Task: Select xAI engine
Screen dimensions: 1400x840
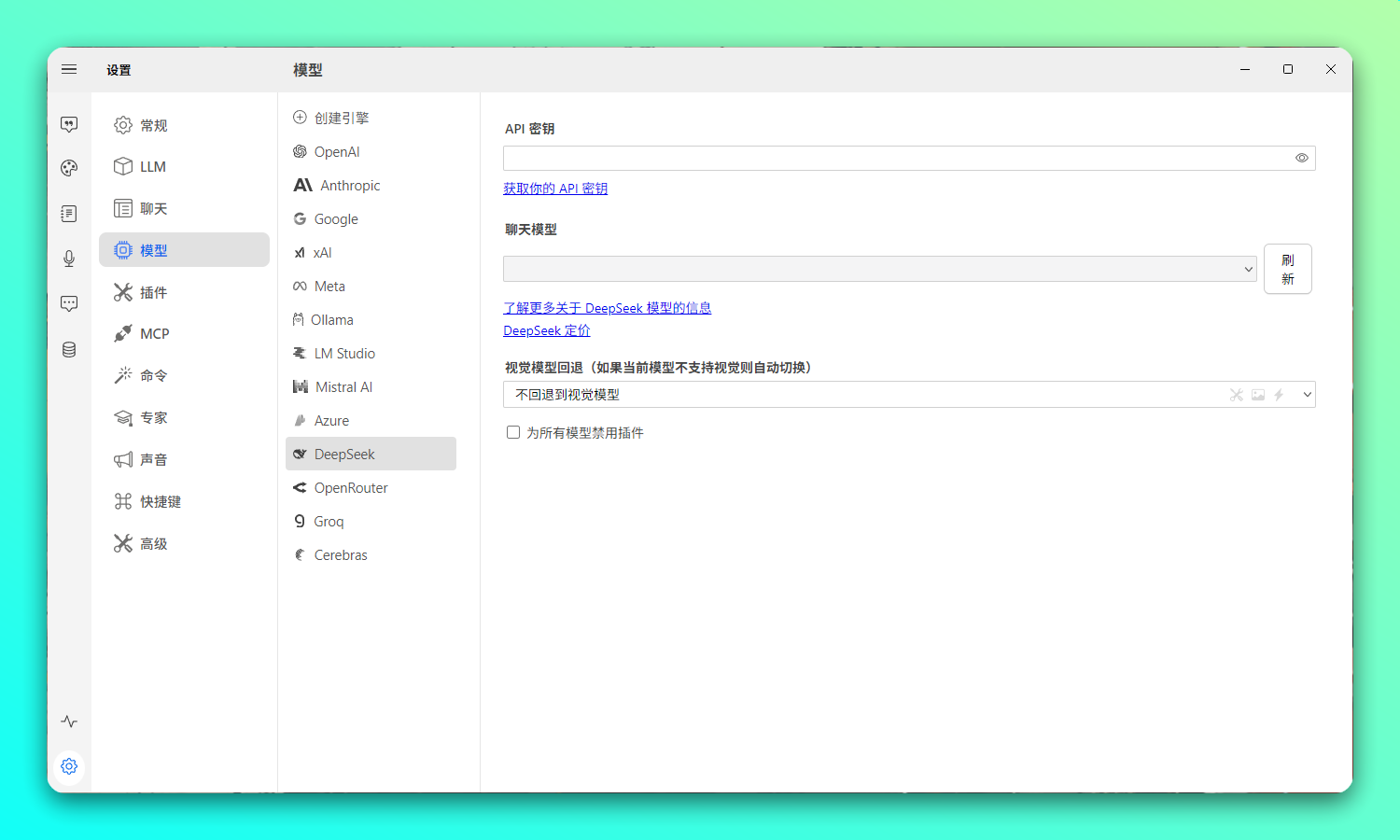Action: pos(371,252)
